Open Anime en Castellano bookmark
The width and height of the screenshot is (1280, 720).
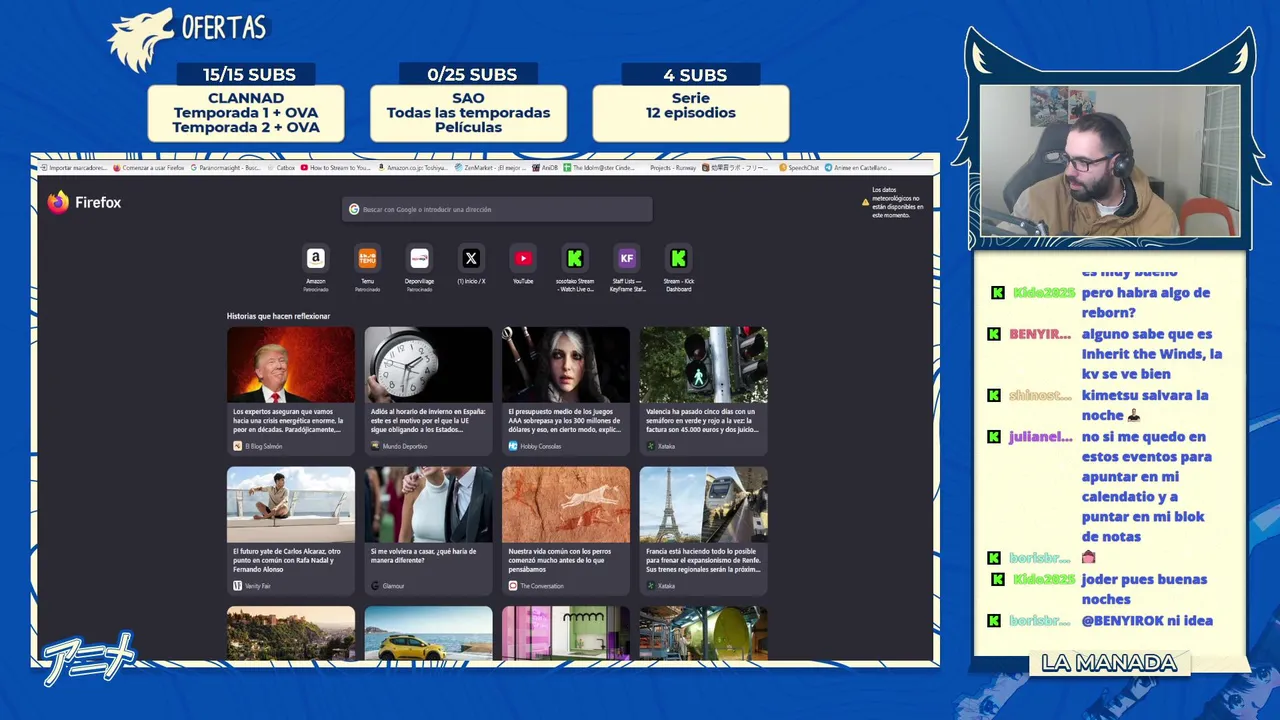[x=859, y=168]
